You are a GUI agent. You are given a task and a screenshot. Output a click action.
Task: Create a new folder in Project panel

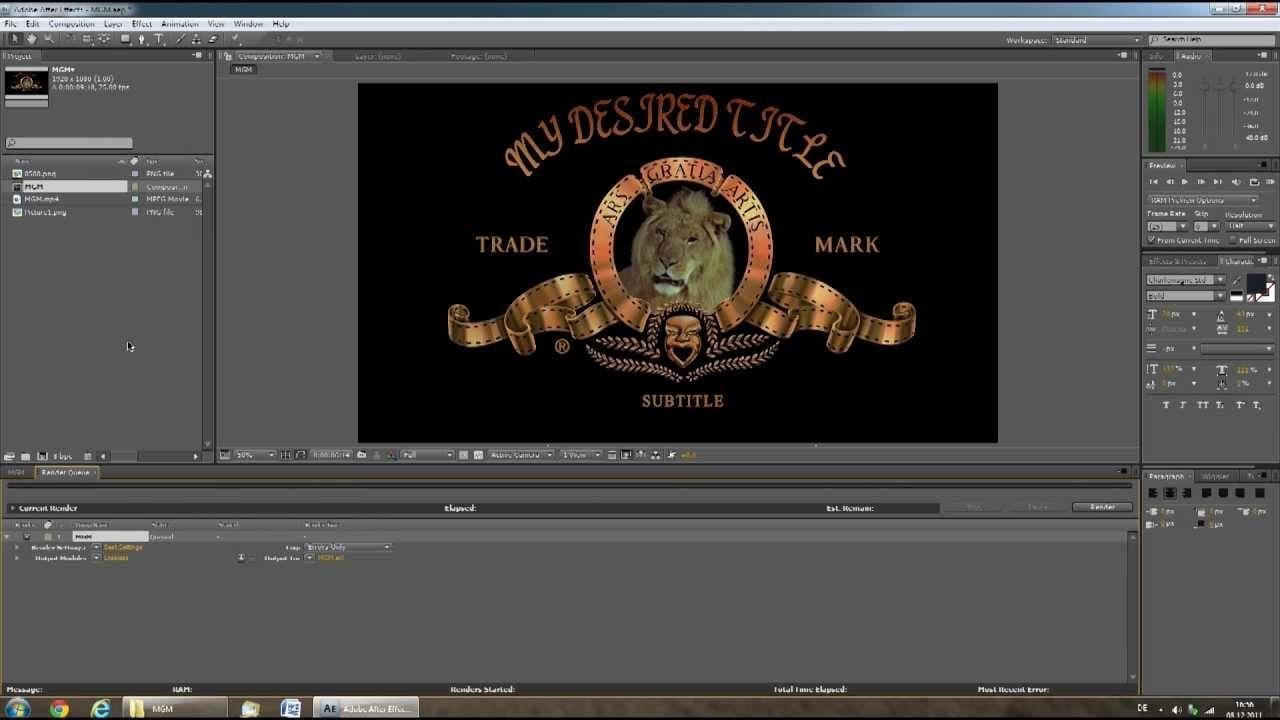(x=26, y=456)
